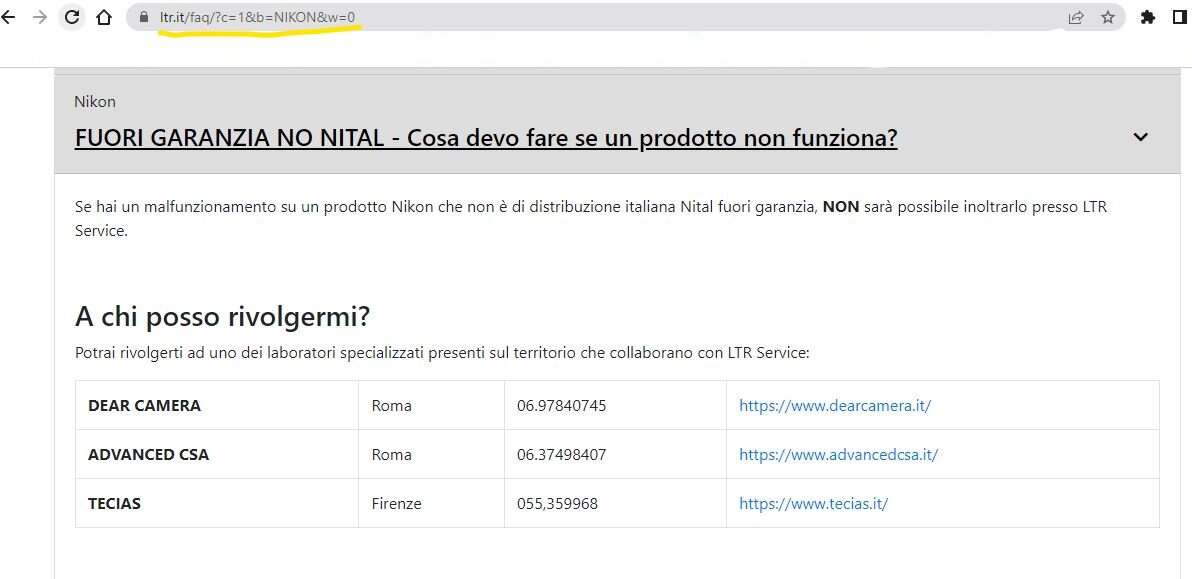
Task: Click the Nikon brand label
Action: pos(95,102)
